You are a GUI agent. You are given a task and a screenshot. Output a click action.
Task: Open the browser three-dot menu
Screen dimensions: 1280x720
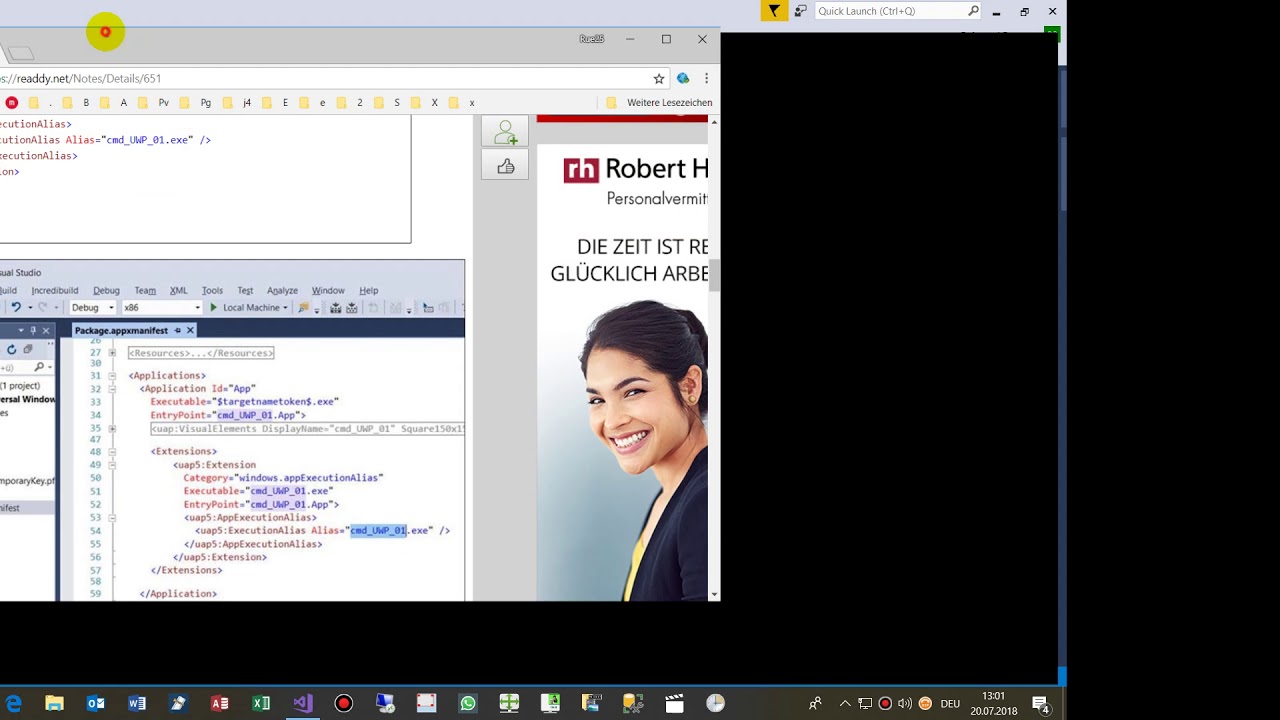pos(706,78)
